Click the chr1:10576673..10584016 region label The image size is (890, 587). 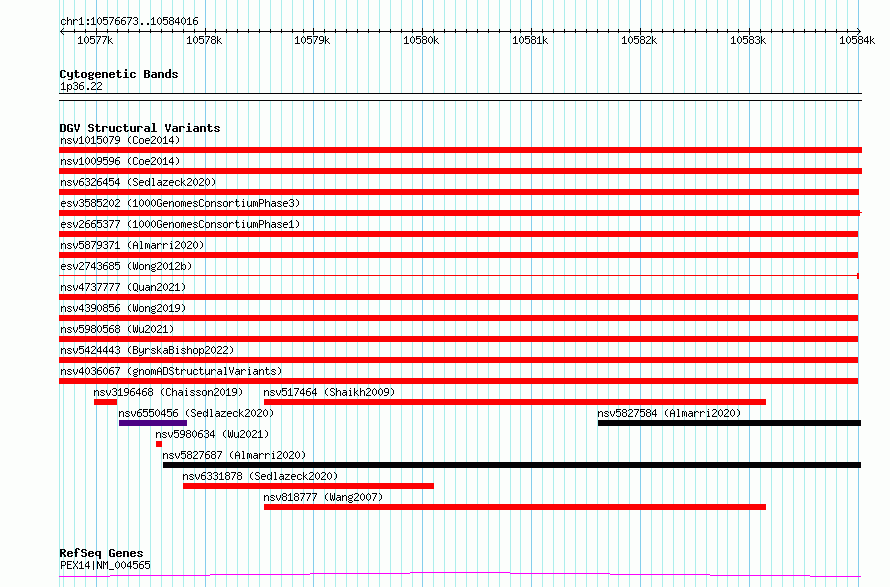(x=129, y=22)
